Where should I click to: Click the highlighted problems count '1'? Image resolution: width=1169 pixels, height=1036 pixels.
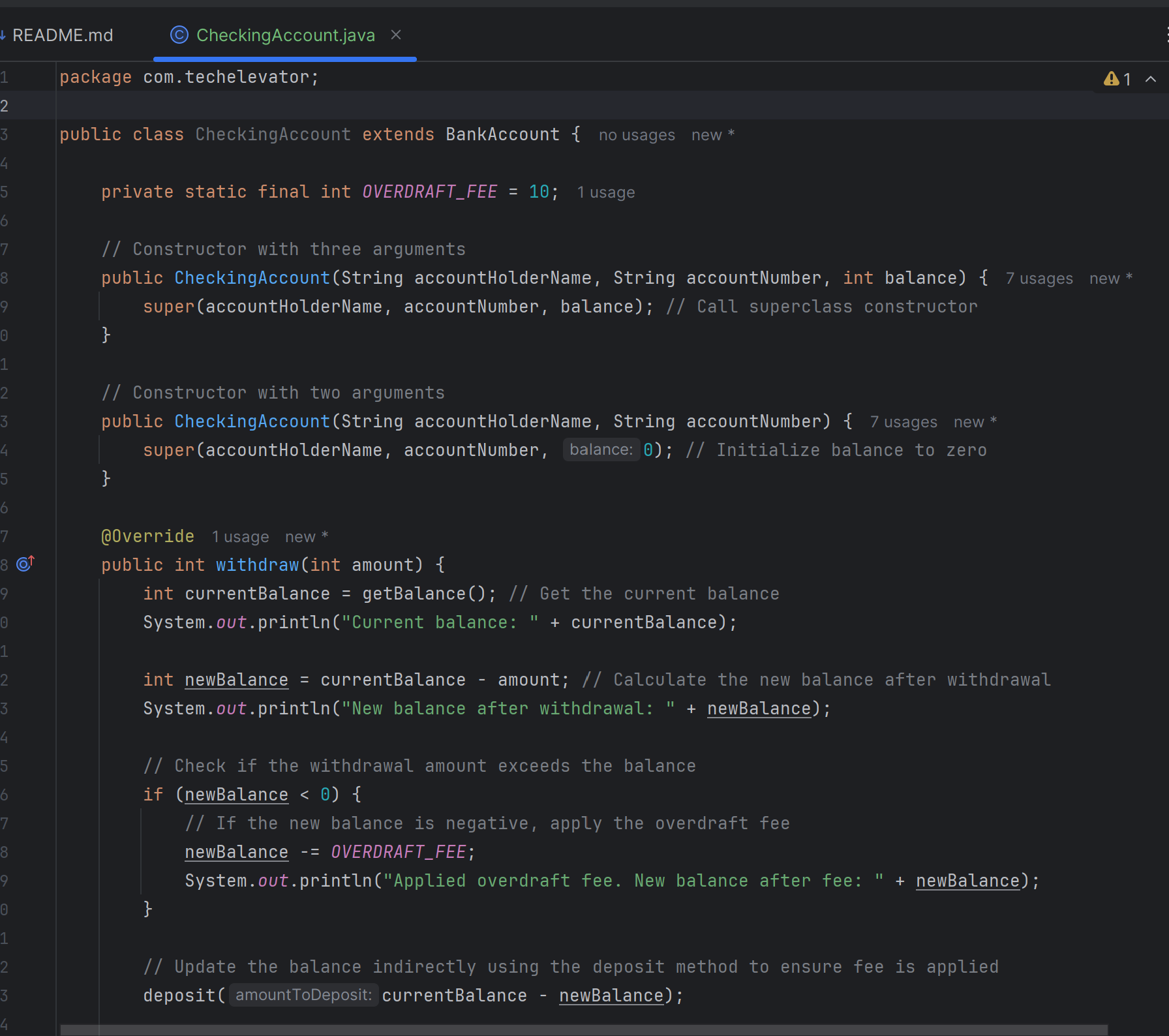(x=1127, y=79)
